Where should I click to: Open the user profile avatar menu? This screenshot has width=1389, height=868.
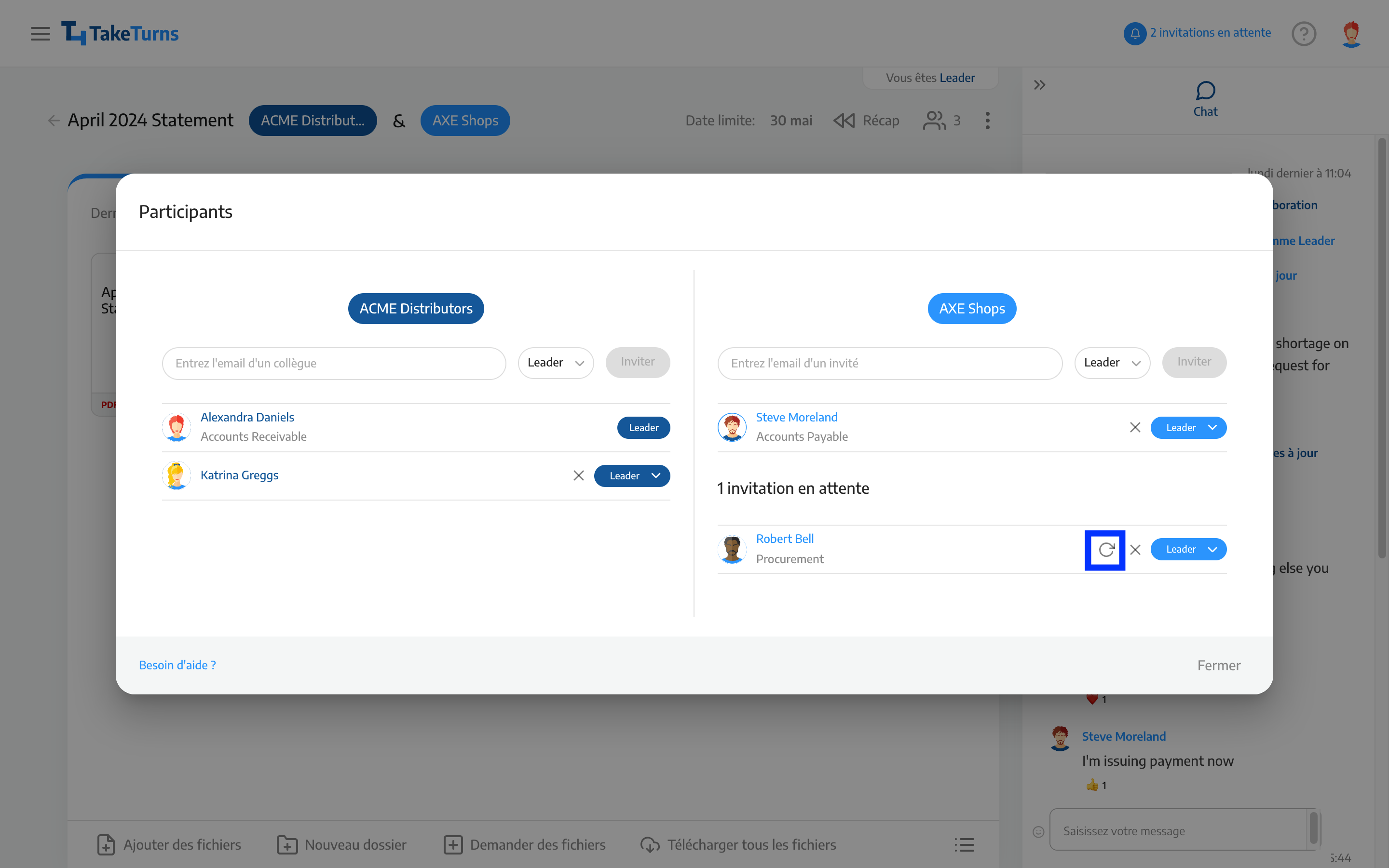point(1351,33)
